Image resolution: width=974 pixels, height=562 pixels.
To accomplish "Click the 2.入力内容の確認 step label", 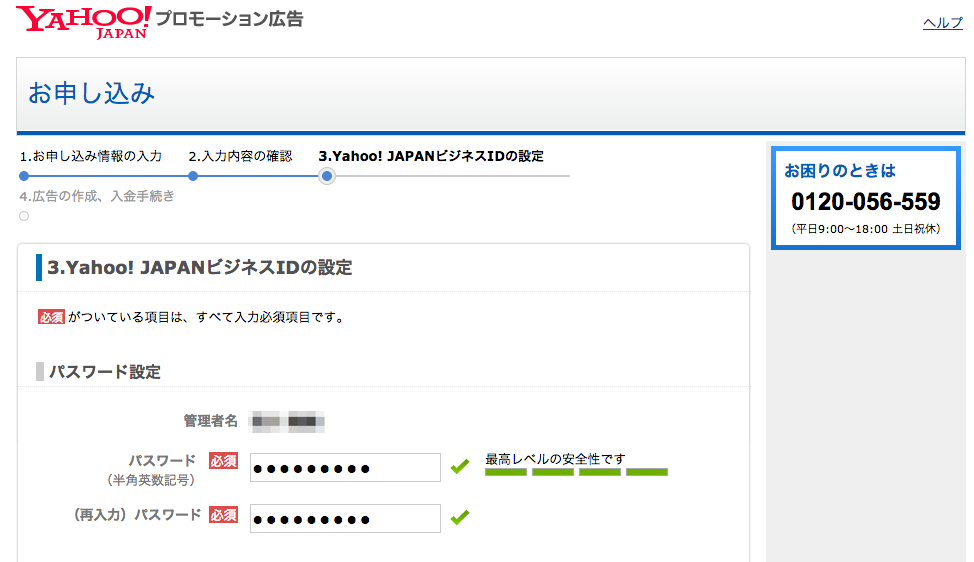I will tap(240, 156).
